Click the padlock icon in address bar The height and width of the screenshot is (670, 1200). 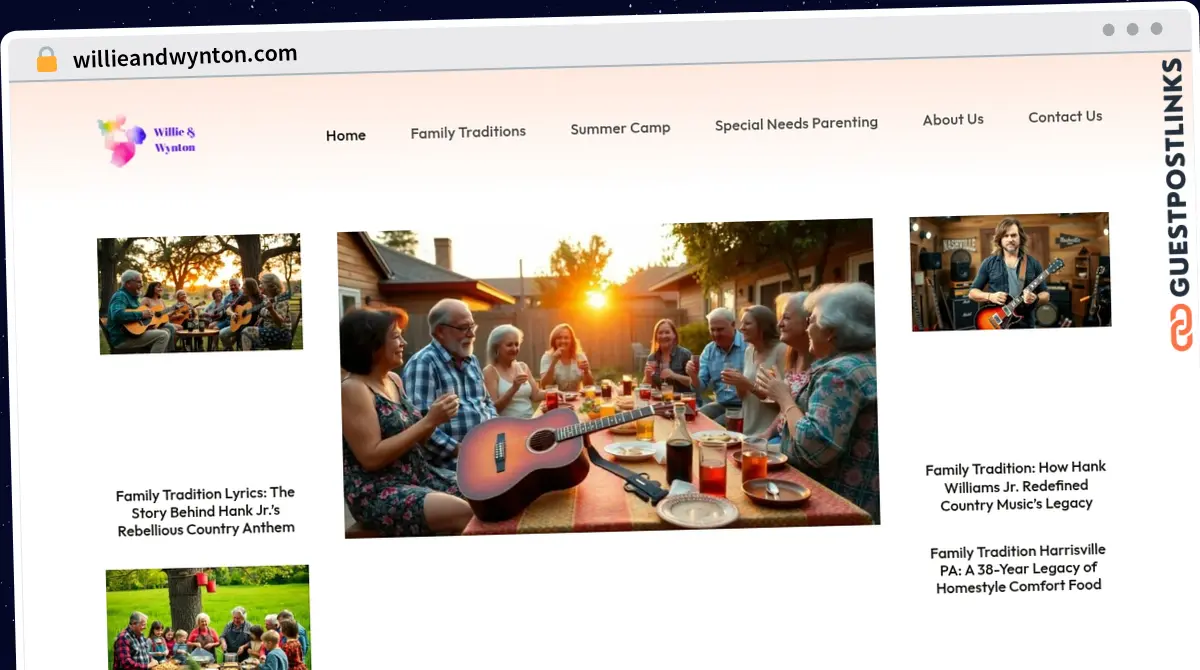click(x=47, y=59)
